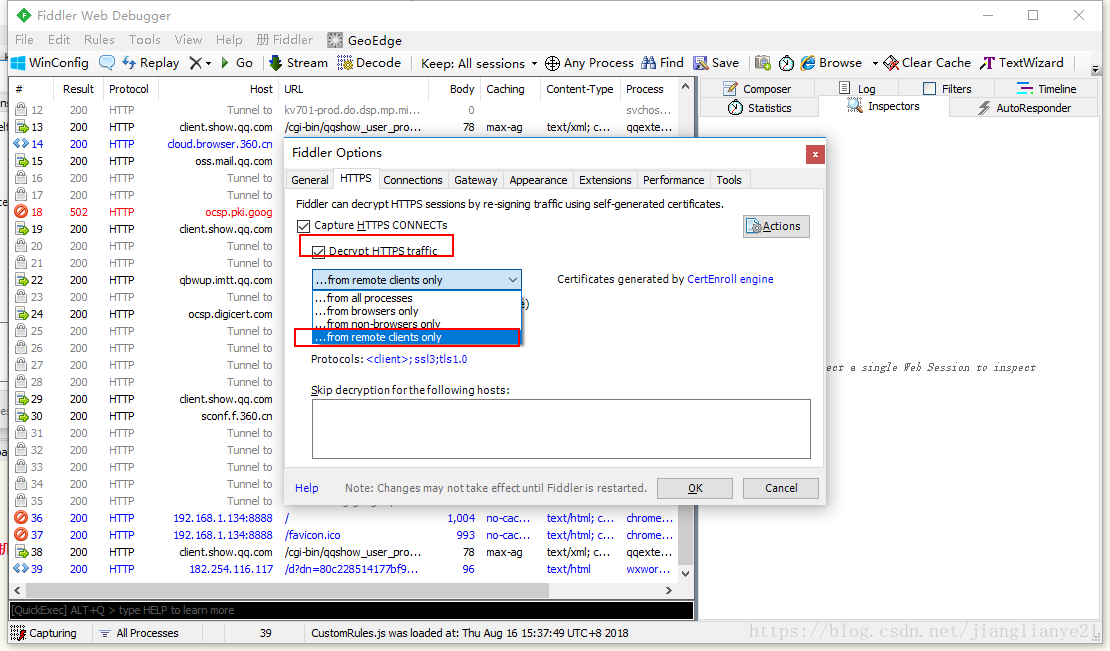Click the Skip decryption hosts text box
The image size is (1110, 651).
coord(561,429)
